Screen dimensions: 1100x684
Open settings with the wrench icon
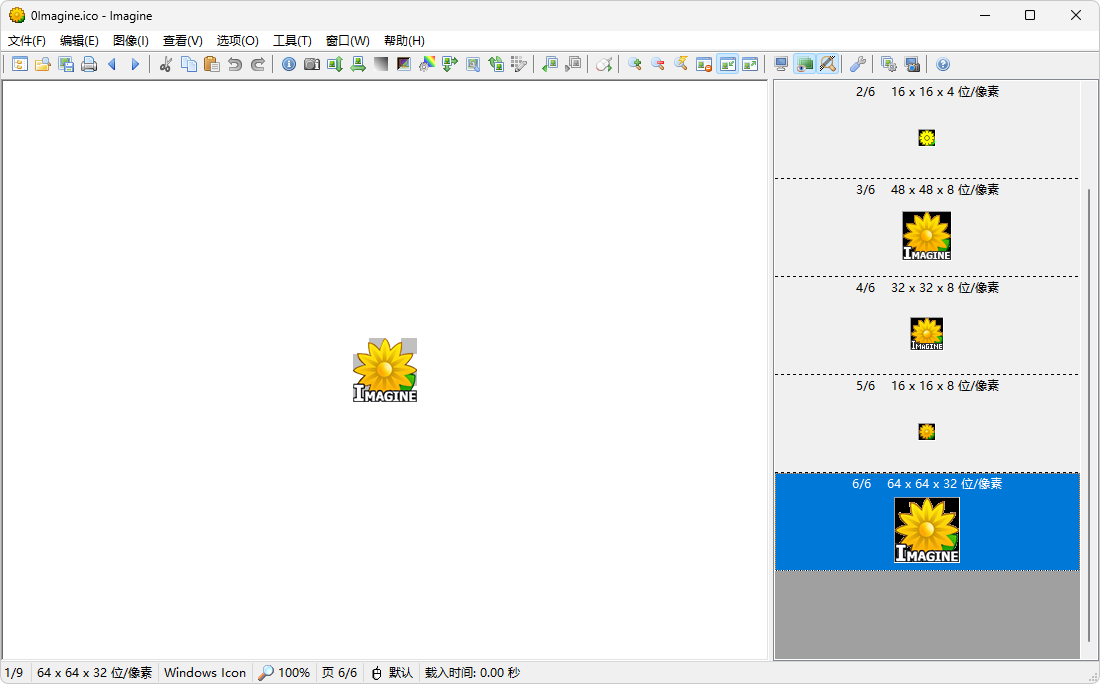857,65
